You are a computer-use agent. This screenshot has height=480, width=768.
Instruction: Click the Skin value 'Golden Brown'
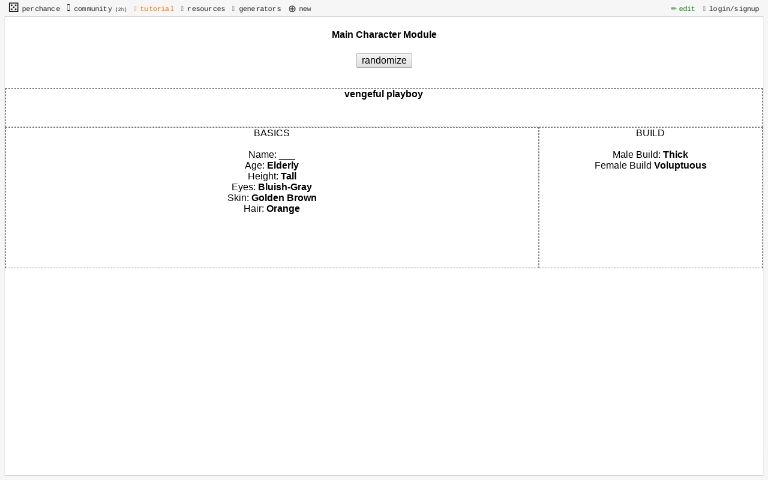[283, 198]
